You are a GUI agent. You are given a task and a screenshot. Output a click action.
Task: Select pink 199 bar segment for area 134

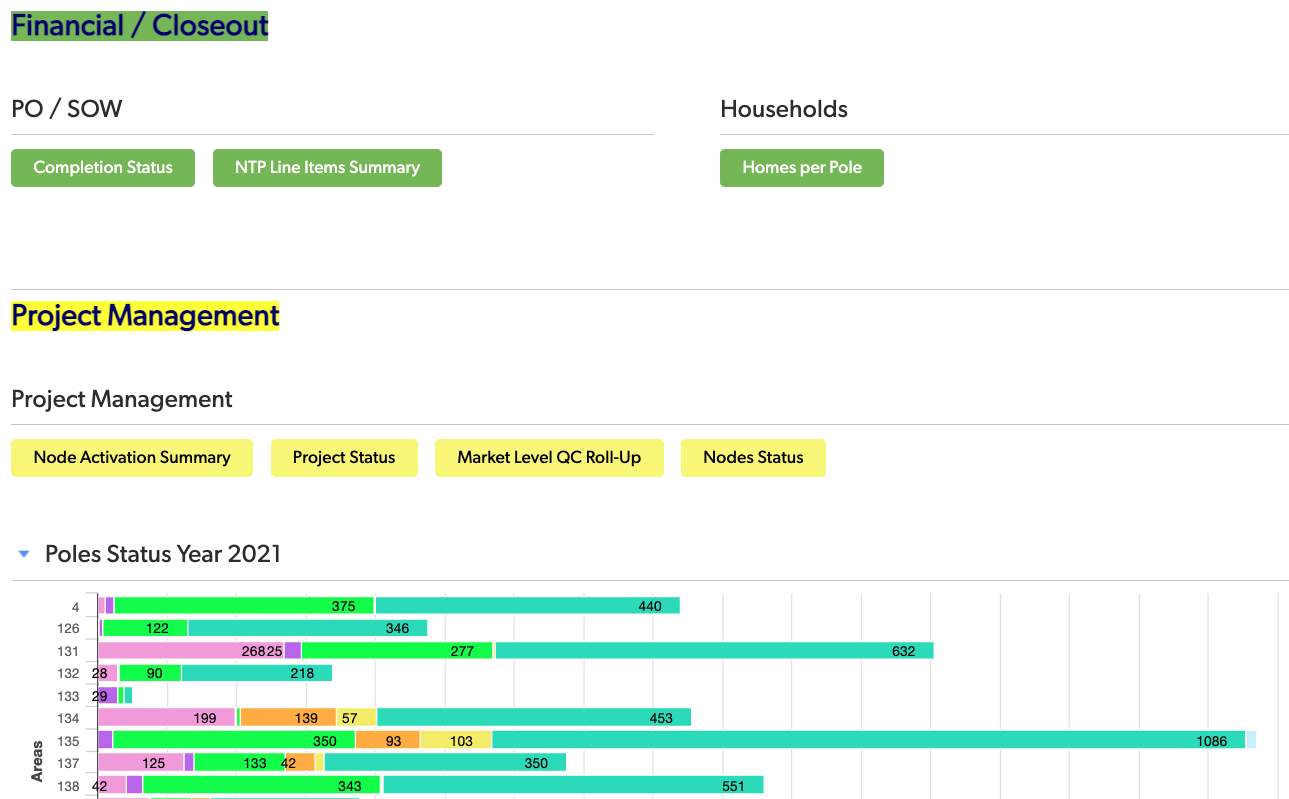pyautogui.click(x=166, y=717)
